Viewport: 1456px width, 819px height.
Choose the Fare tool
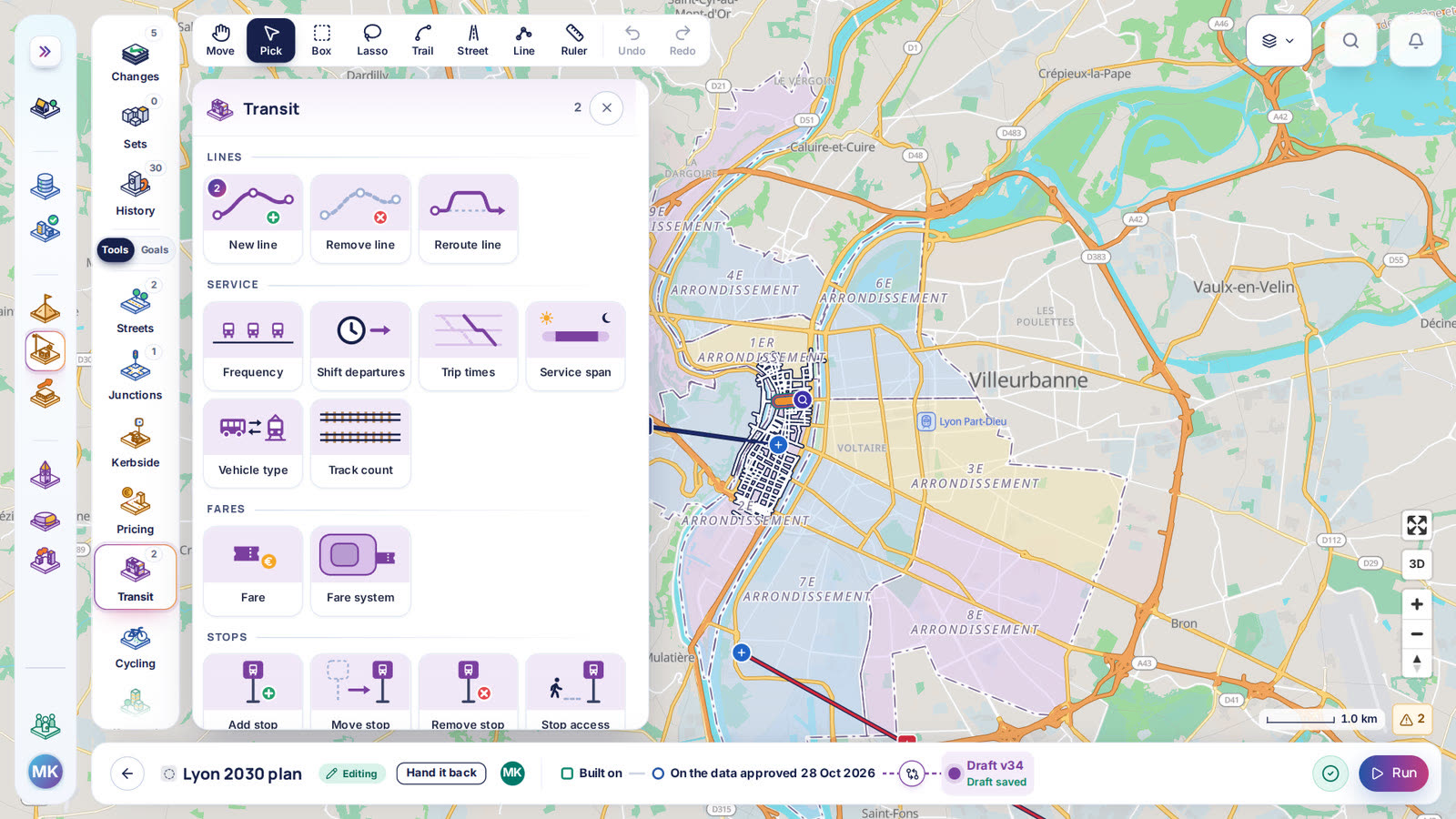click(x=253, y=571)
